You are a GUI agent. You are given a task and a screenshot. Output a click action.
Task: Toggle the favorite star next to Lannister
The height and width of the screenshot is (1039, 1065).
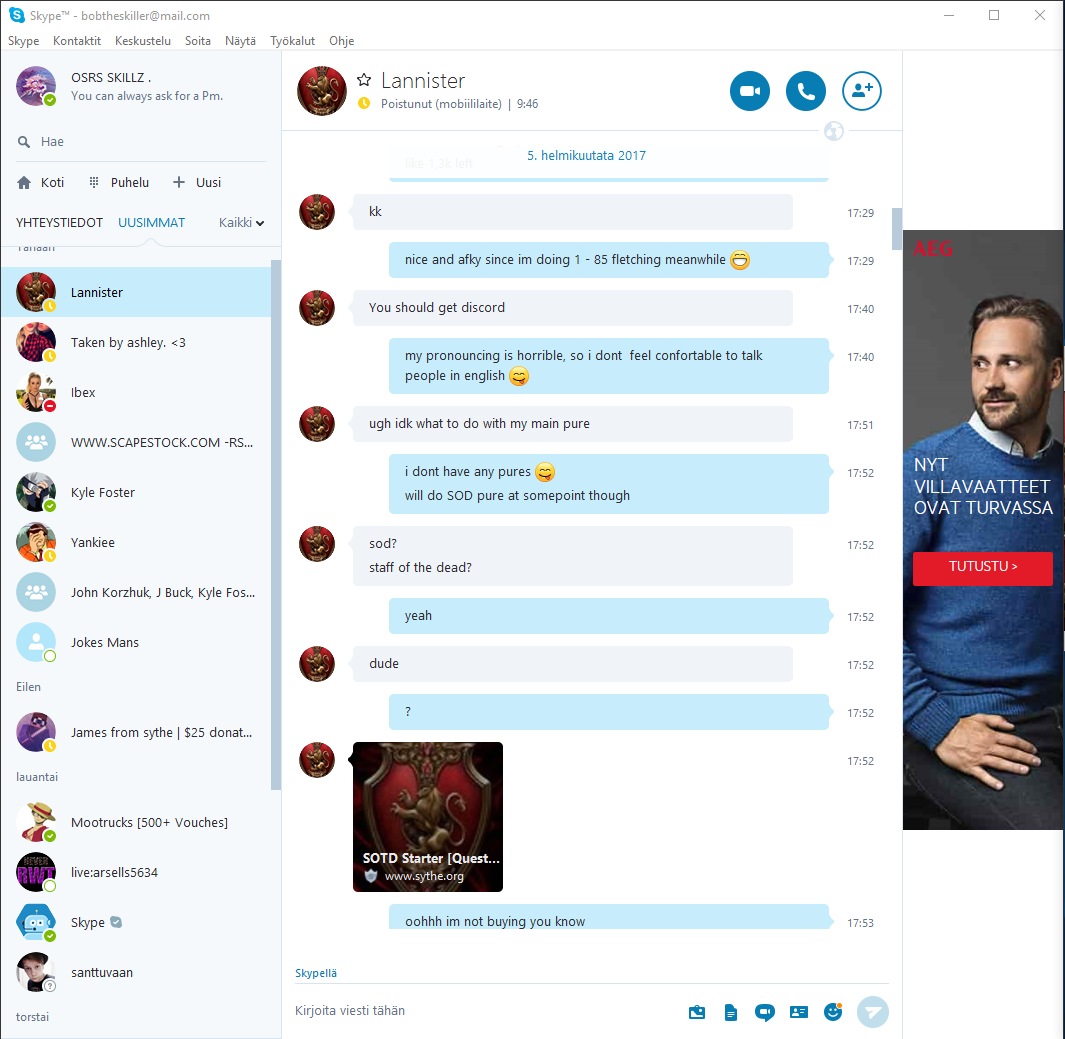364,80
